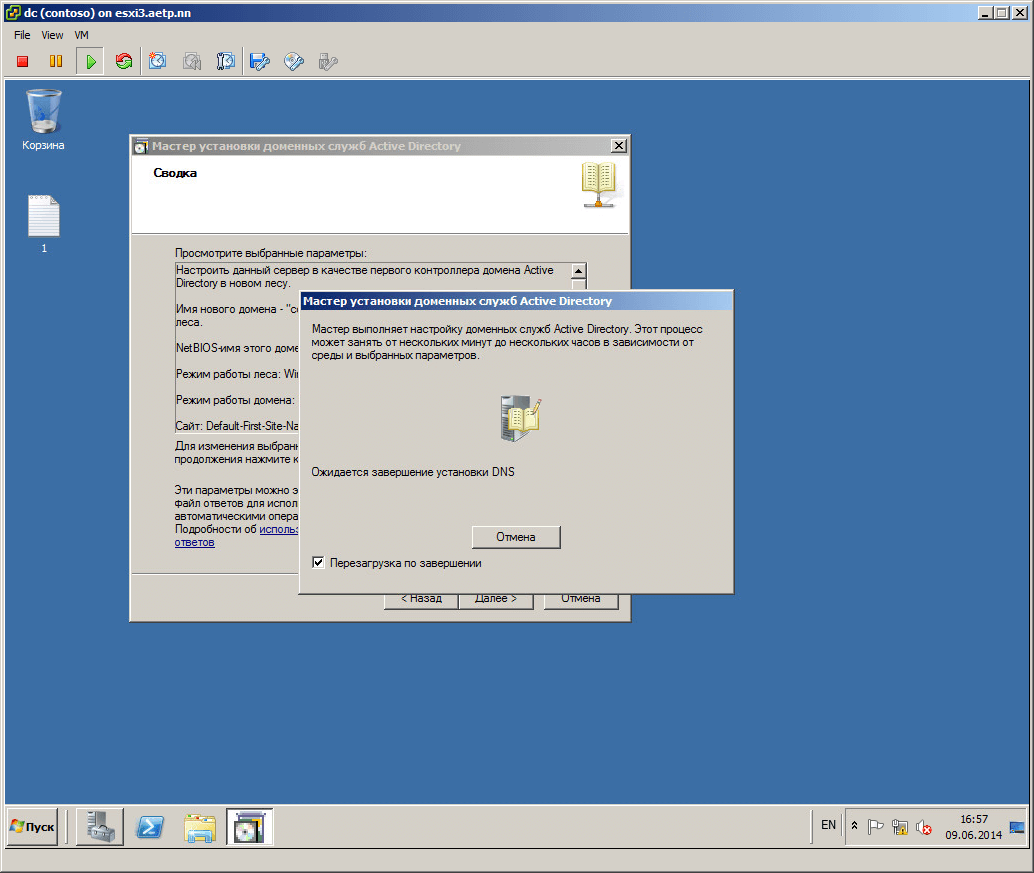Click the red Power Off VM button
This screenshot has width=1034, height=873.
(23, 62)
